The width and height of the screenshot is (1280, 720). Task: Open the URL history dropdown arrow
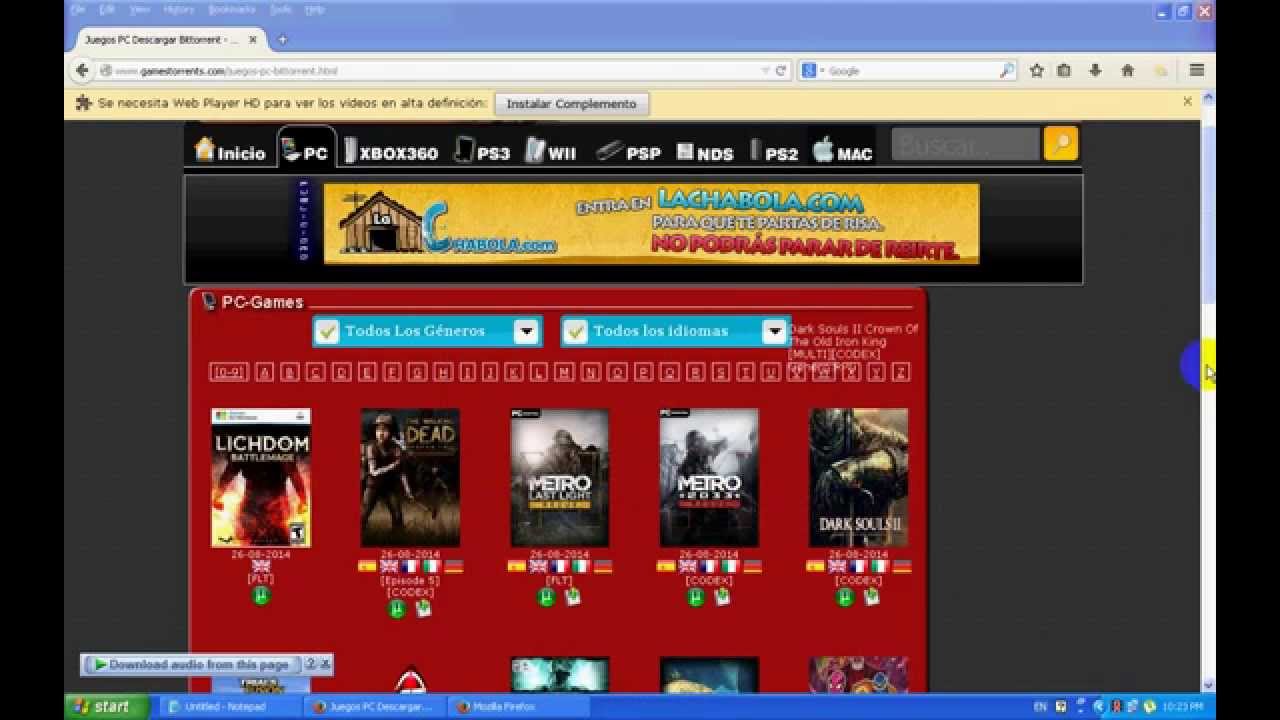point(765,71)
